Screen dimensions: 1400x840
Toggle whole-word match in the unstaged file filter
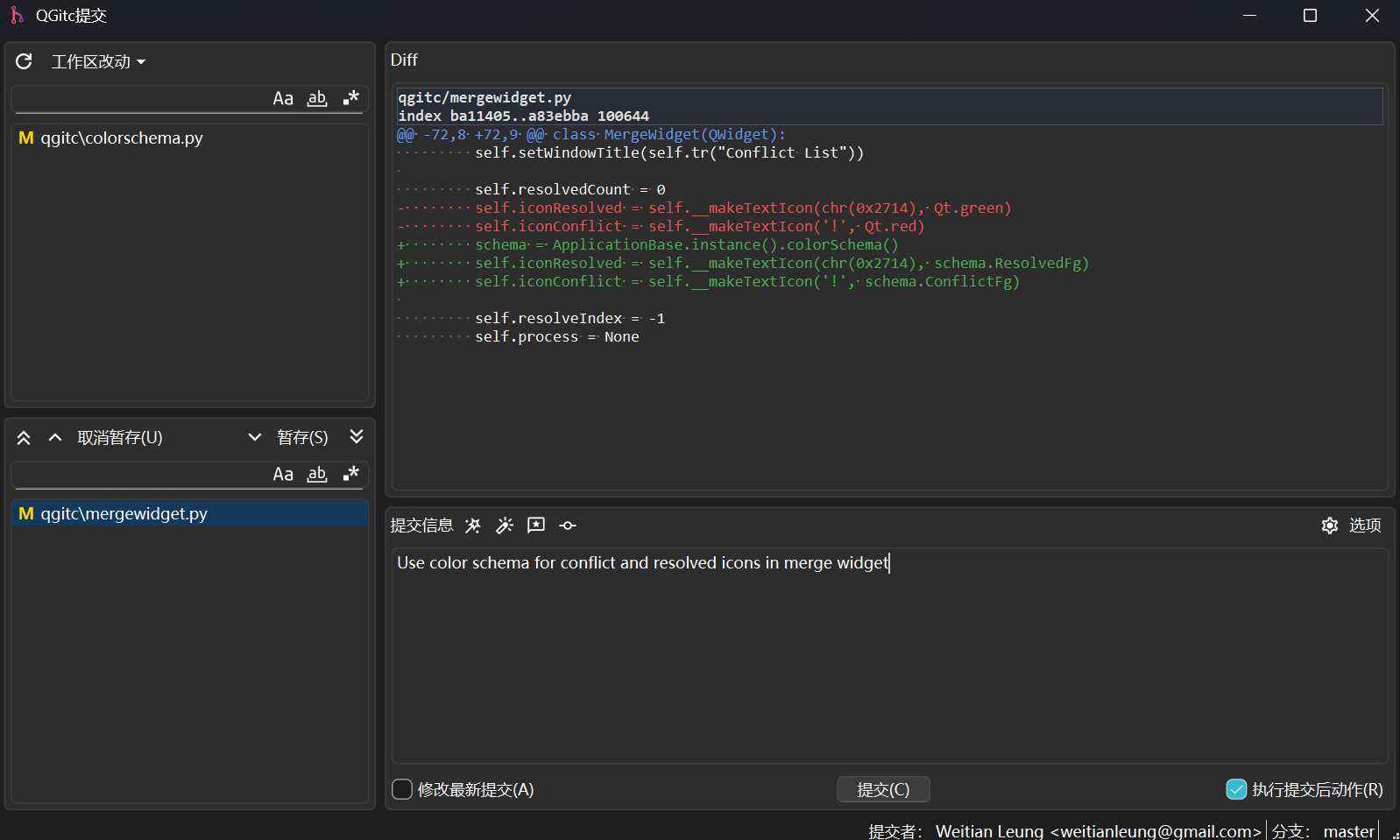(317, 99)
